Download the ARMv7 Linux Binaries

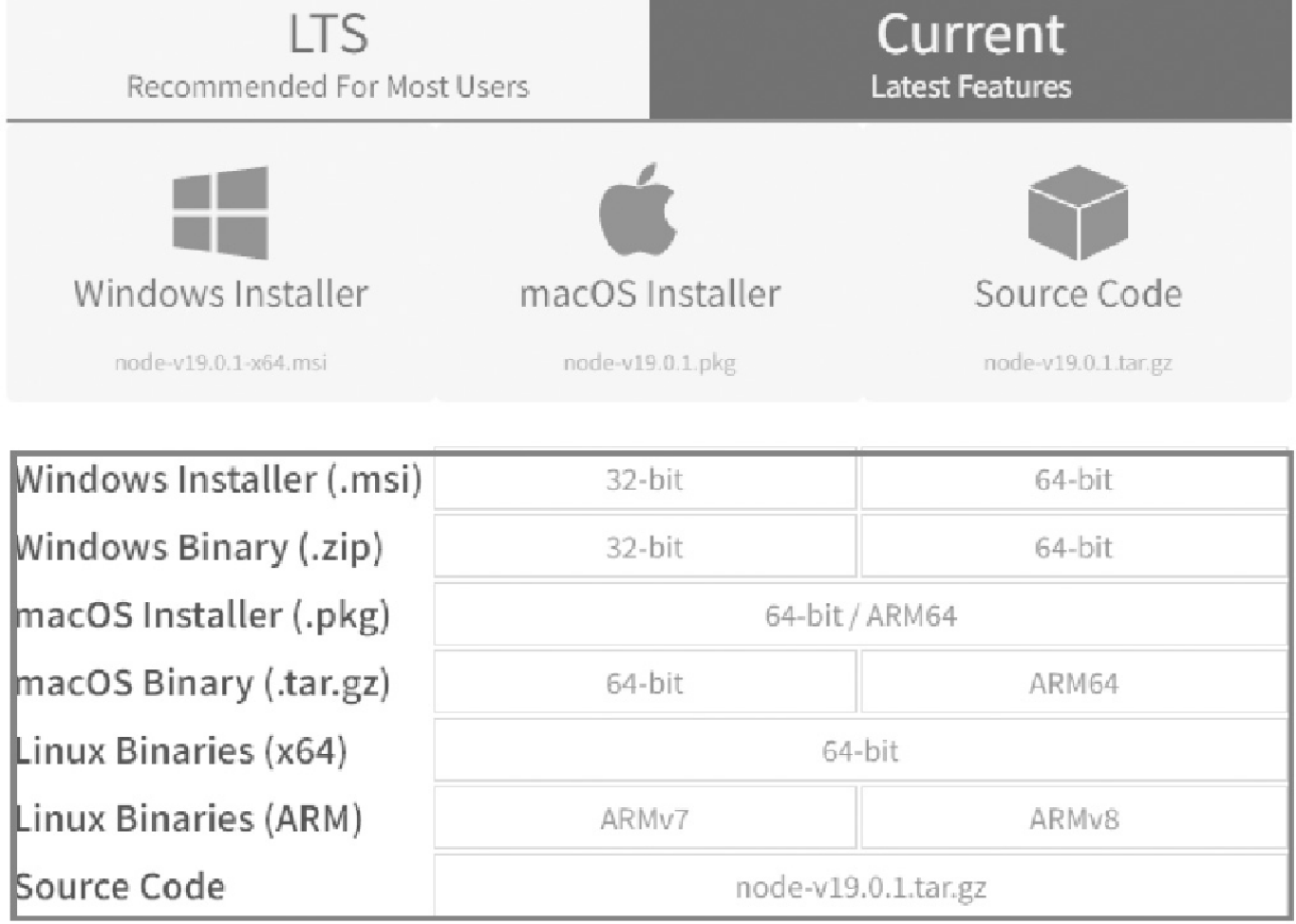645,820
